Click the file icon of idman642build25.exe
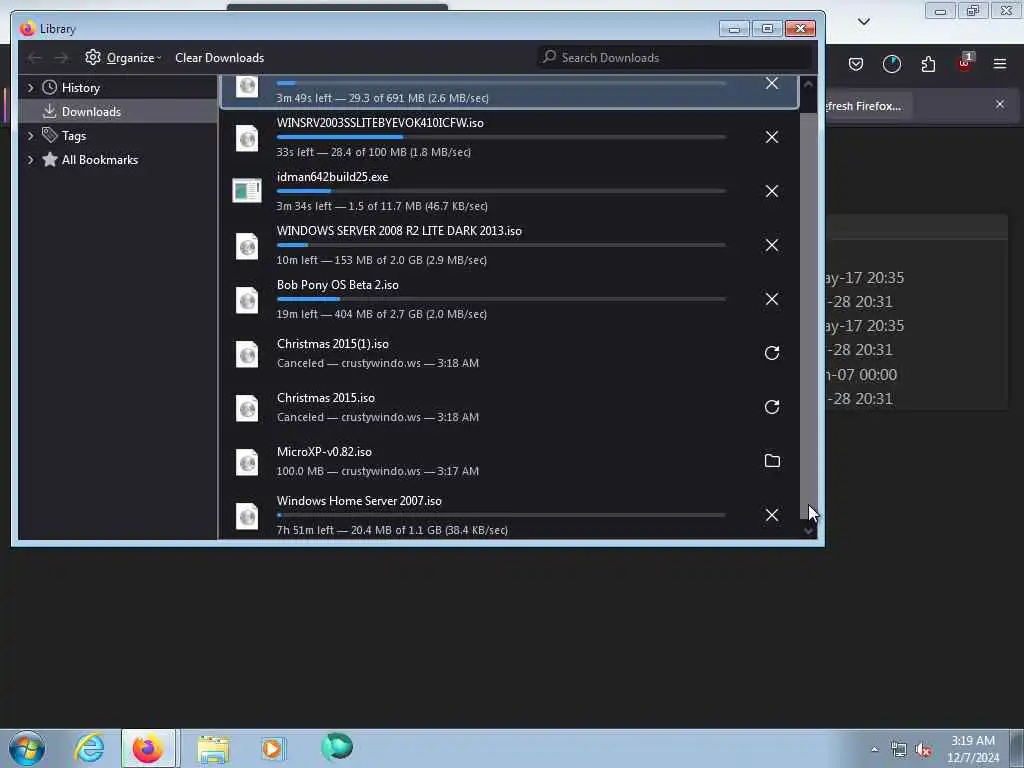Screen dimensions: 1024x768 tap(247, 191)
